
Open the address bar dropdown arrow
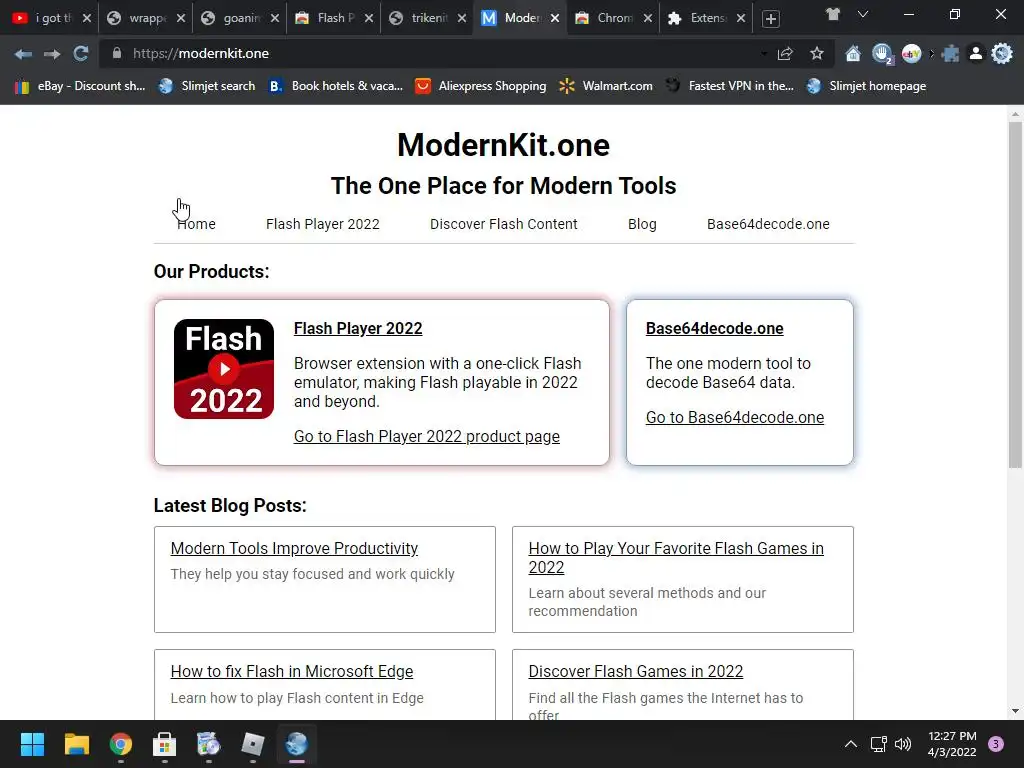[x=764, y=54]
